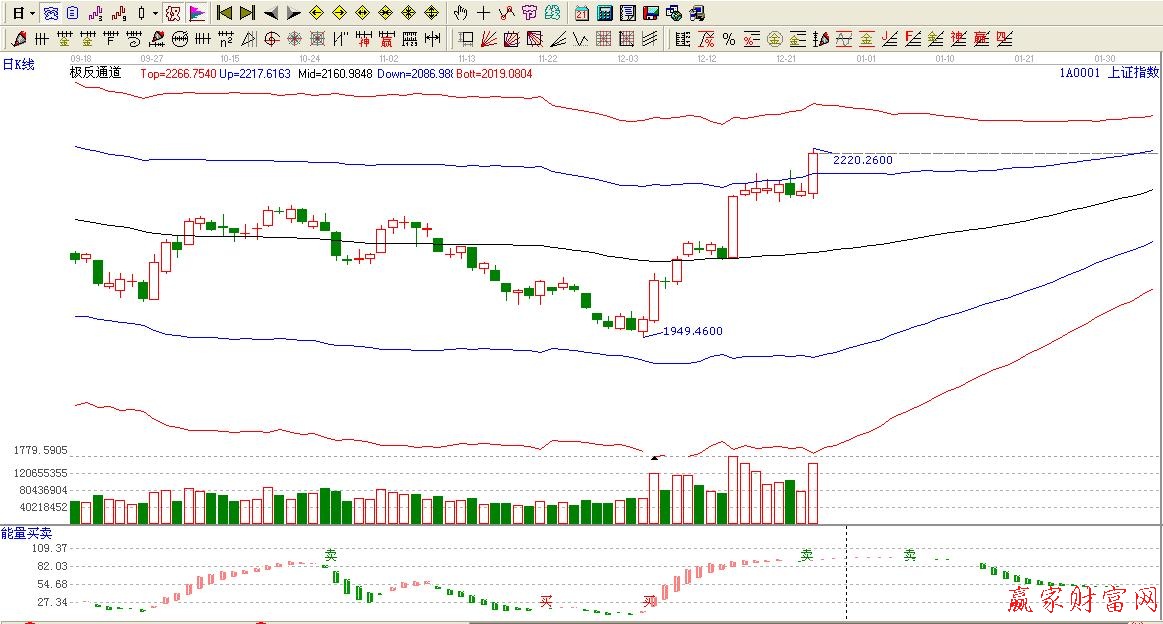The image size is (1163, 624).
Task: Jump to first bar with skip-start arrow
Action: 225,13
